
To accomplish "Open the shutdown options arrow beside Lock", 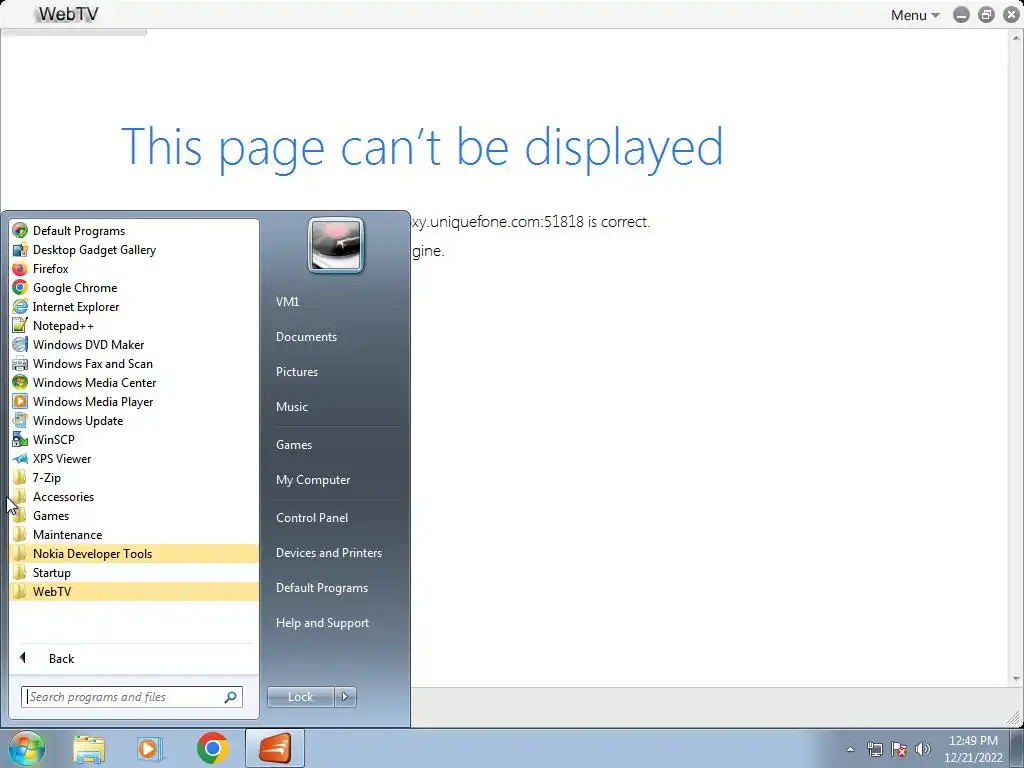I will (x=345, y=697).
